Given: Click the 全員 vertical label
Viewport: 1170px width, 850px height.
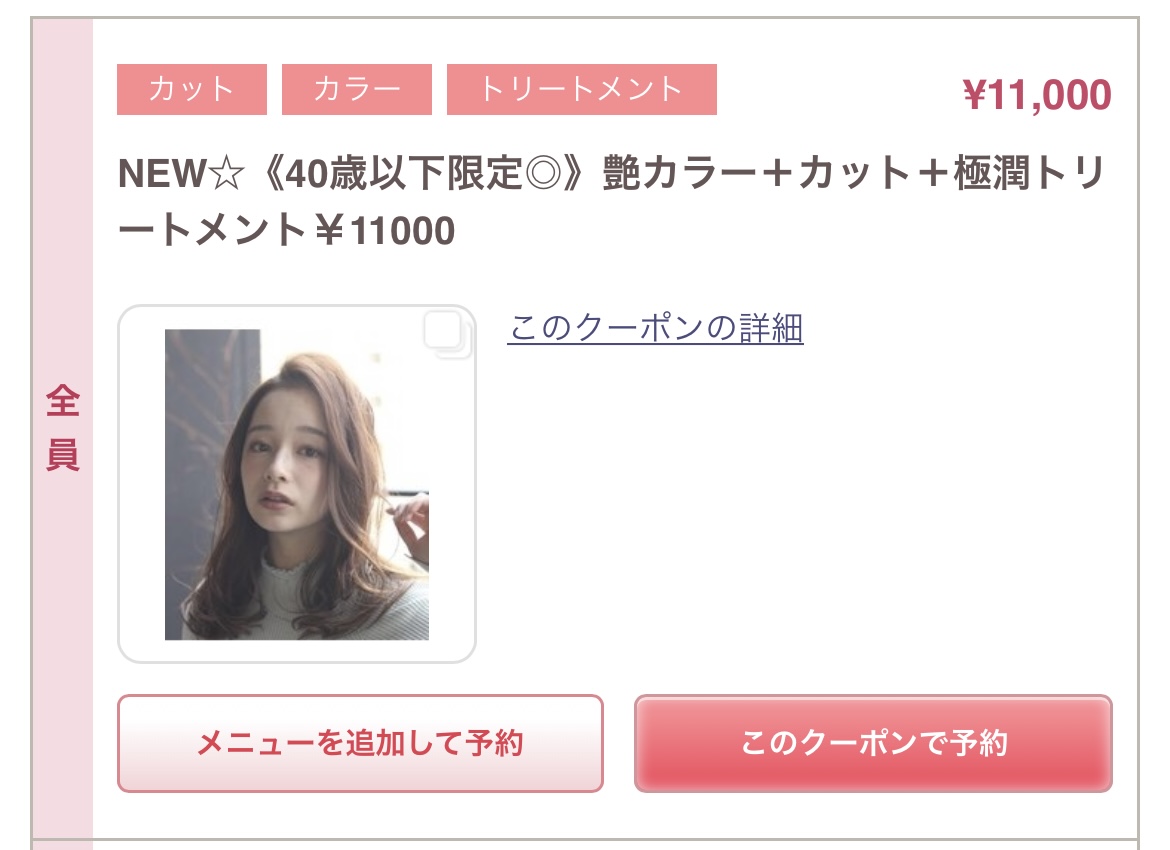Looking at the screenshot, I should tap(63, 428).
